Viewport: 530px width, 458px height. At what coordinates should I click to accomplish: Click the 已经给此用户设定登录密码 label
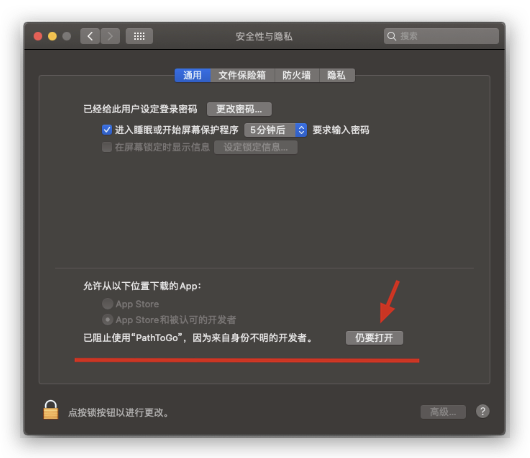coord(140,109)
